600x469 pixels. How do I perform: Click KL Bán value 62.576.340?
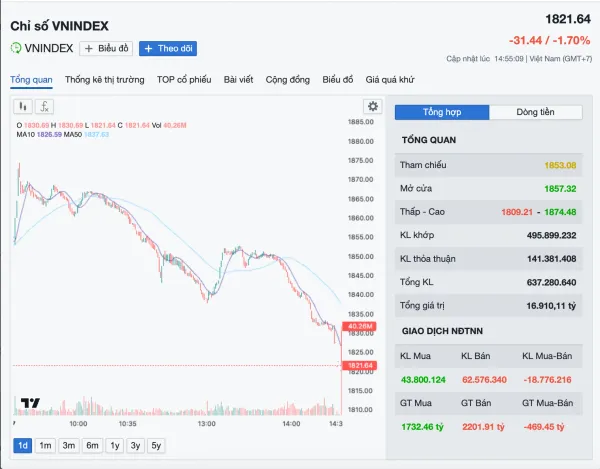point(484,380)
